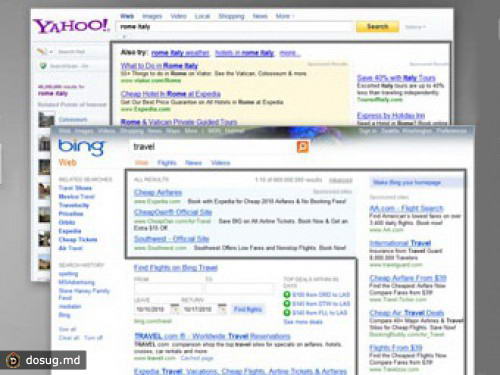Select the News tab on Yahoo
Image resolution: width=500 pixels, height=375 pixels.
tap(260, 16)
